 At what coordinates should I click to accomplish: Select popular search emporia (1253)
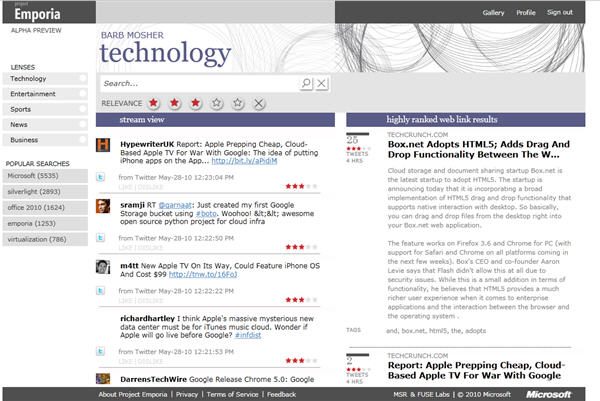(x=45, y=223)
